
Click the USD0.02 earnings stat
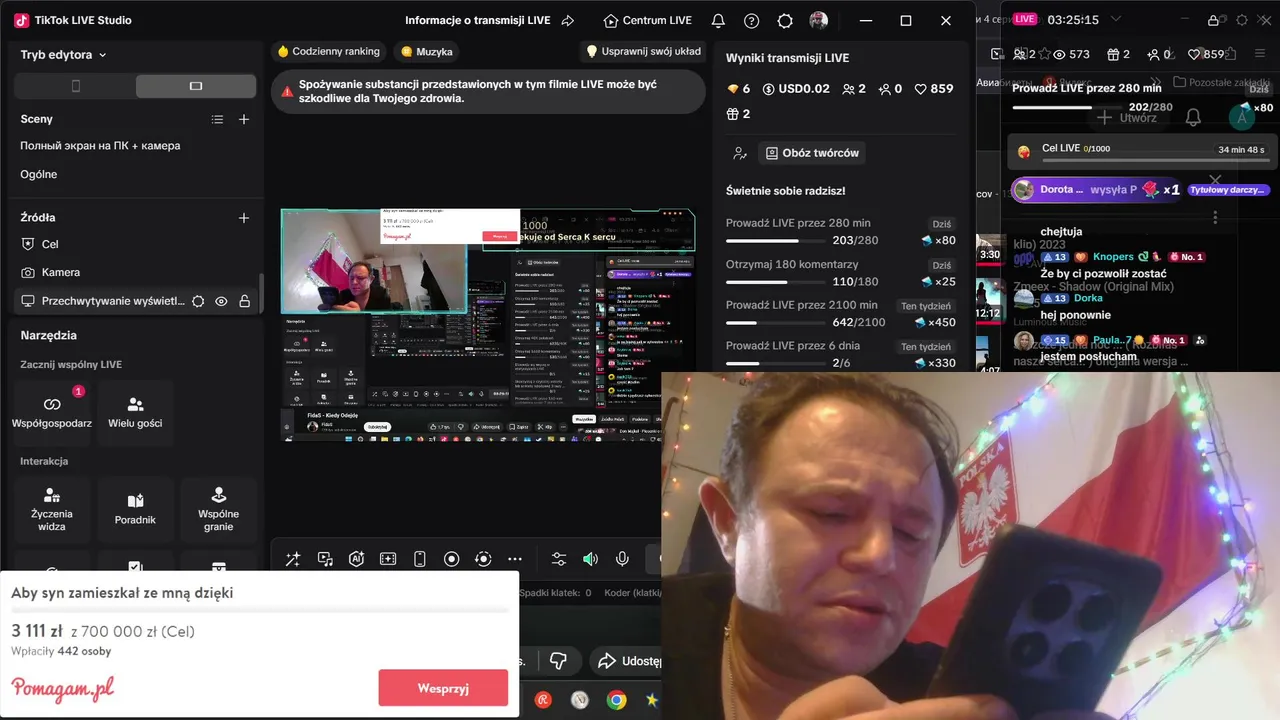tap(796, 89)
